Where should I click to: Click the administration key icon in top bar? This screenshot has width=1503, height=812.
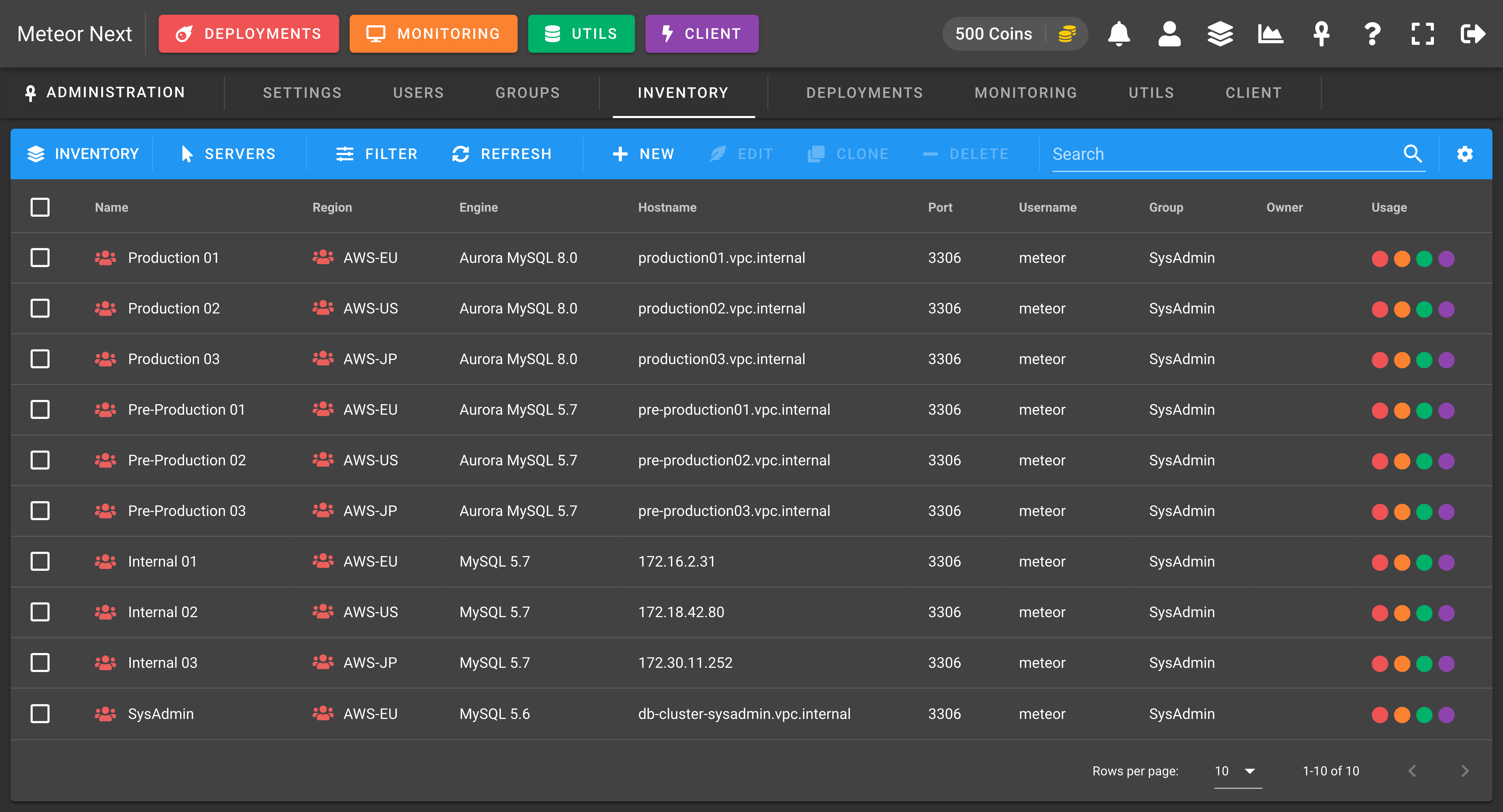click(1321, 34)
